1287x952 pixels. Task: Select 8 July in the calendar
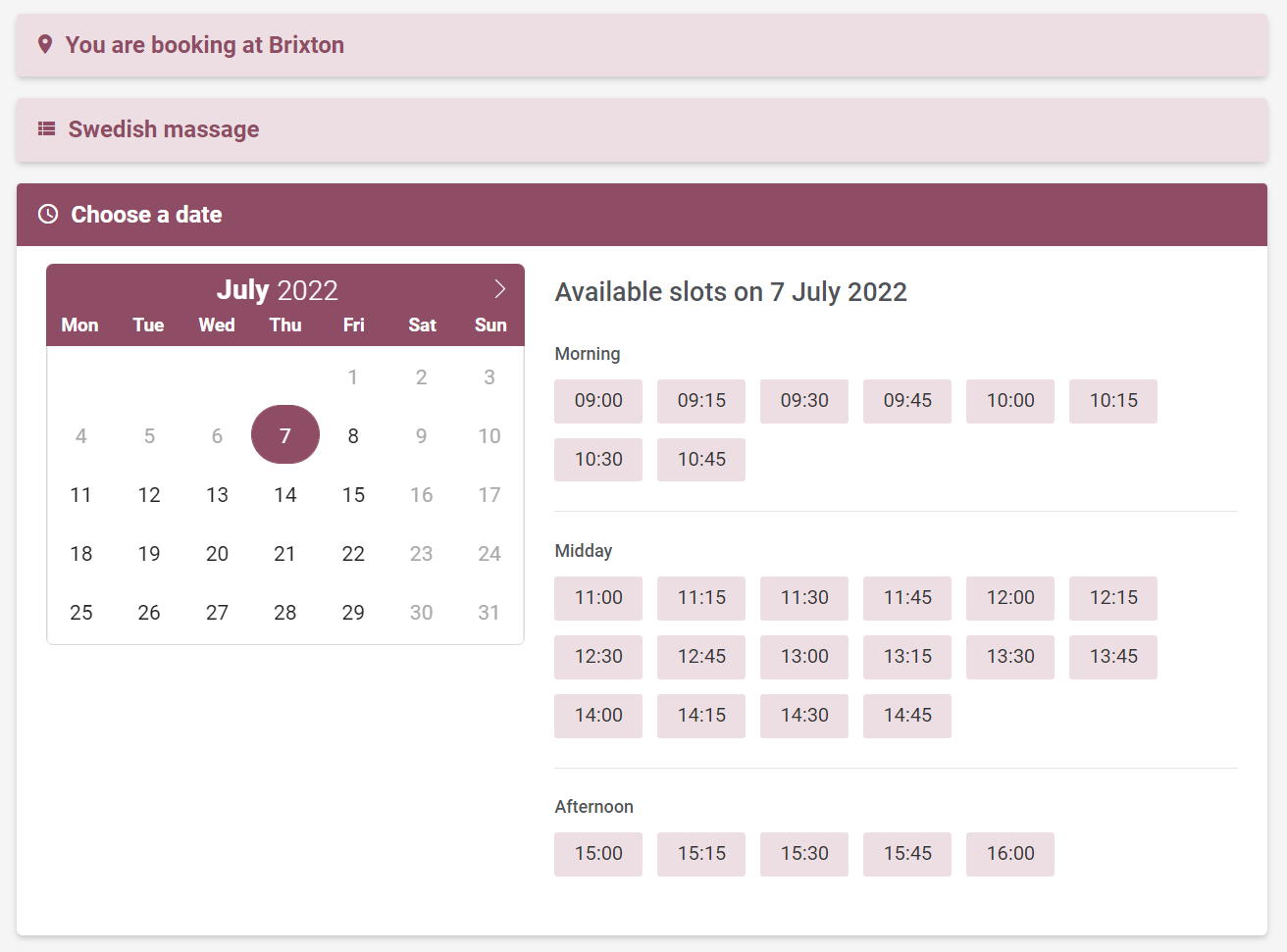(x=353, y=435)
